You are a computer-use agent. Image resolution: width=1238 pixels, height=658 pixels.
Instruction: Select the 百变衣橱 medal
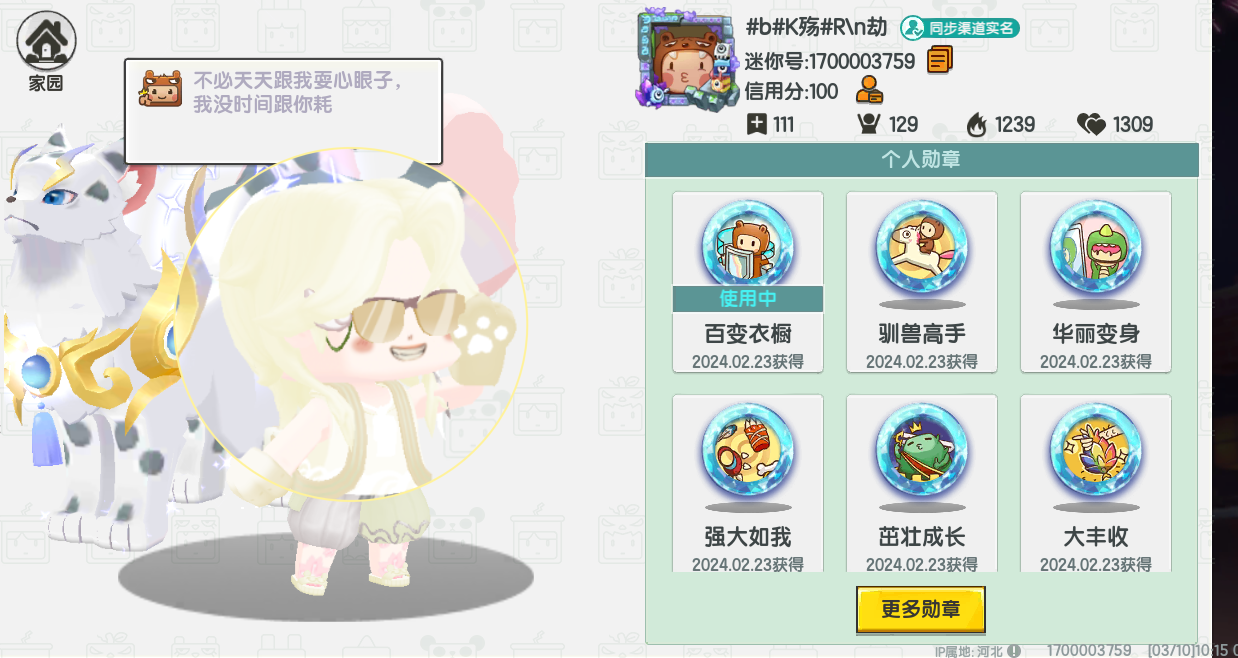(x=748, y=282)
